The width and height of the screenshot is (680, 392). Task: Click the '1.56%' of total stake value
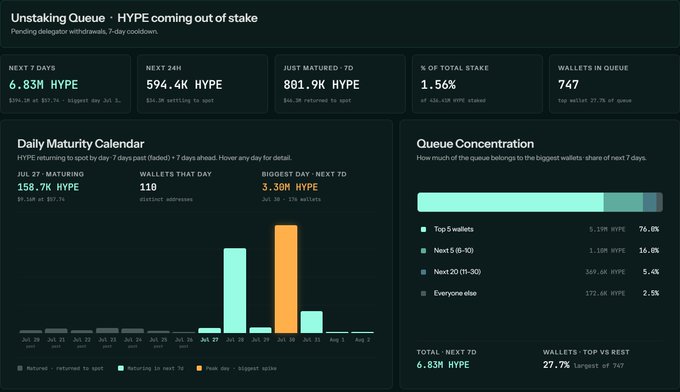tap(438, 85)
